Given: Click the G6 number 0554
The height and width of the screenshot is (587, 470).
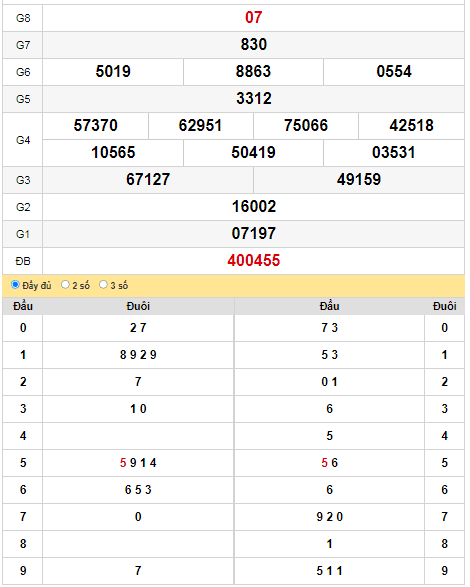Looking at the screenshot, I should coord(394,72).
